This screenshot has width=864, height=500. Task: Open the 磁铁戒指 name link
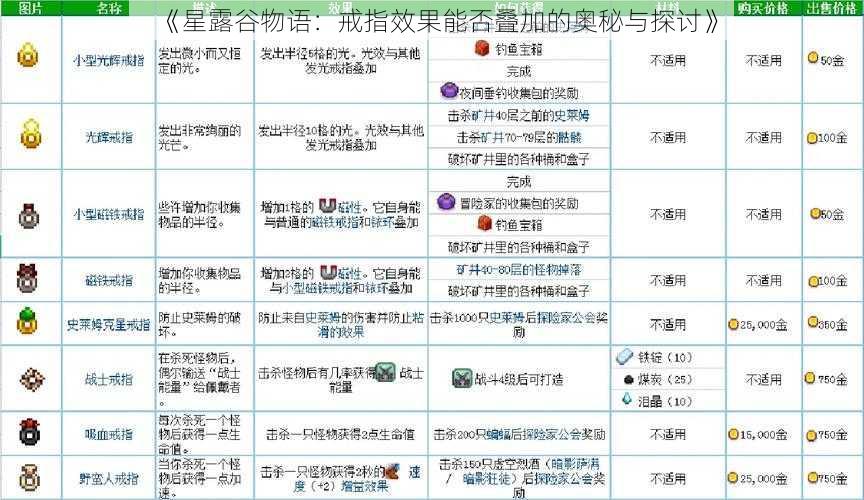pyautogui.click(x=109, y=280)
